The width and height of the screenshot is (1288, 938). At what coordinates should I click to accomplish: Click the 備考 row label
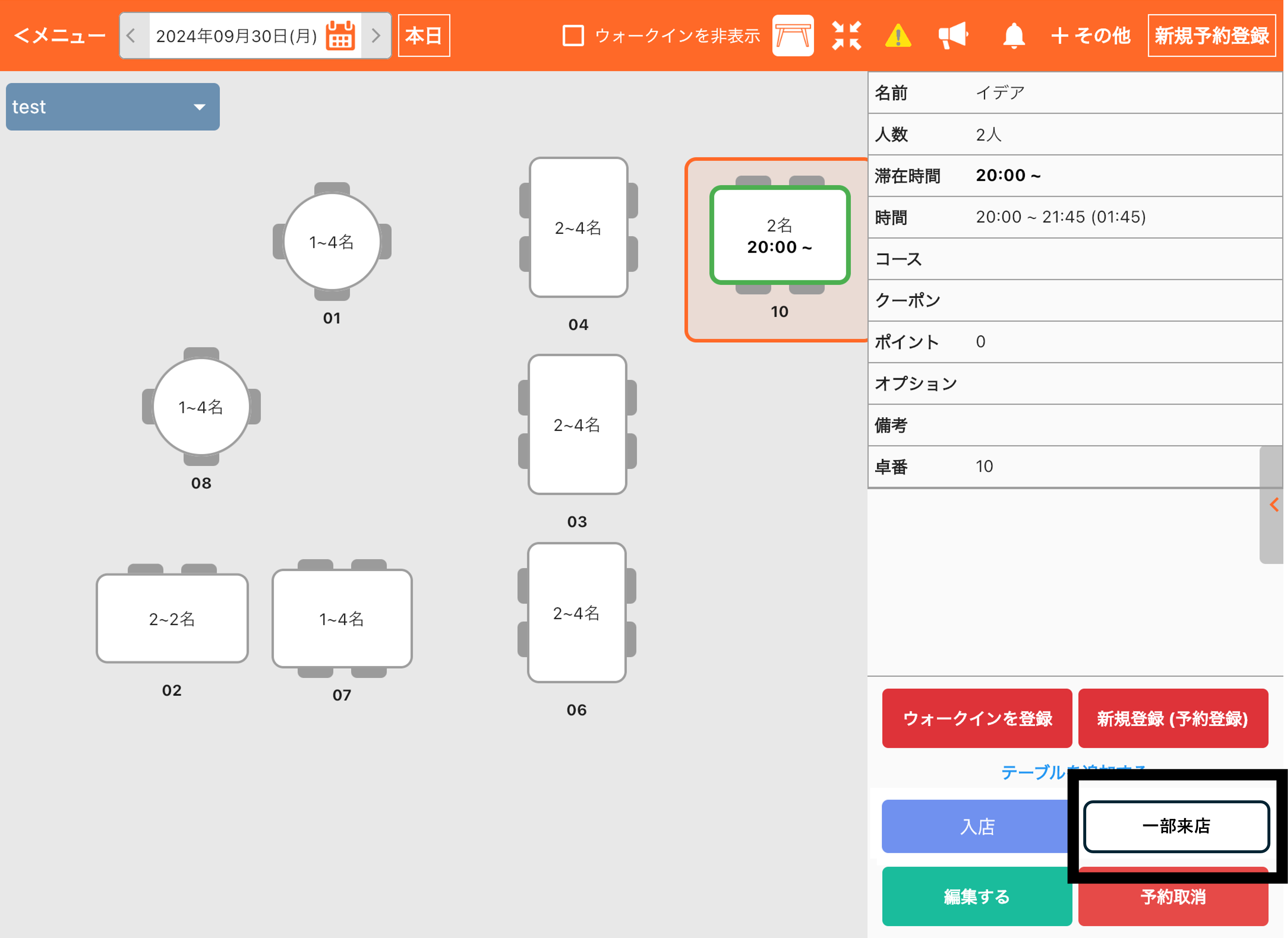[x=891, y=425]
